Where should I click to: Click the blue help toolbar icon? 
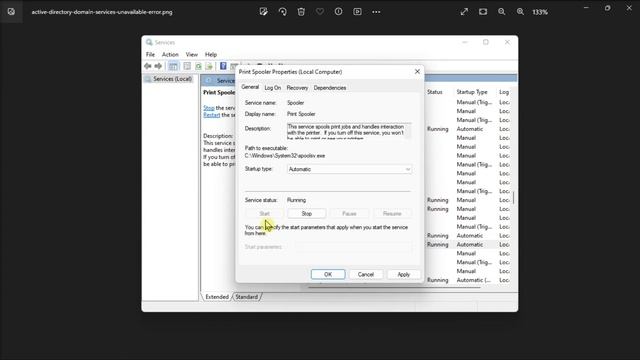click(223, 66)
